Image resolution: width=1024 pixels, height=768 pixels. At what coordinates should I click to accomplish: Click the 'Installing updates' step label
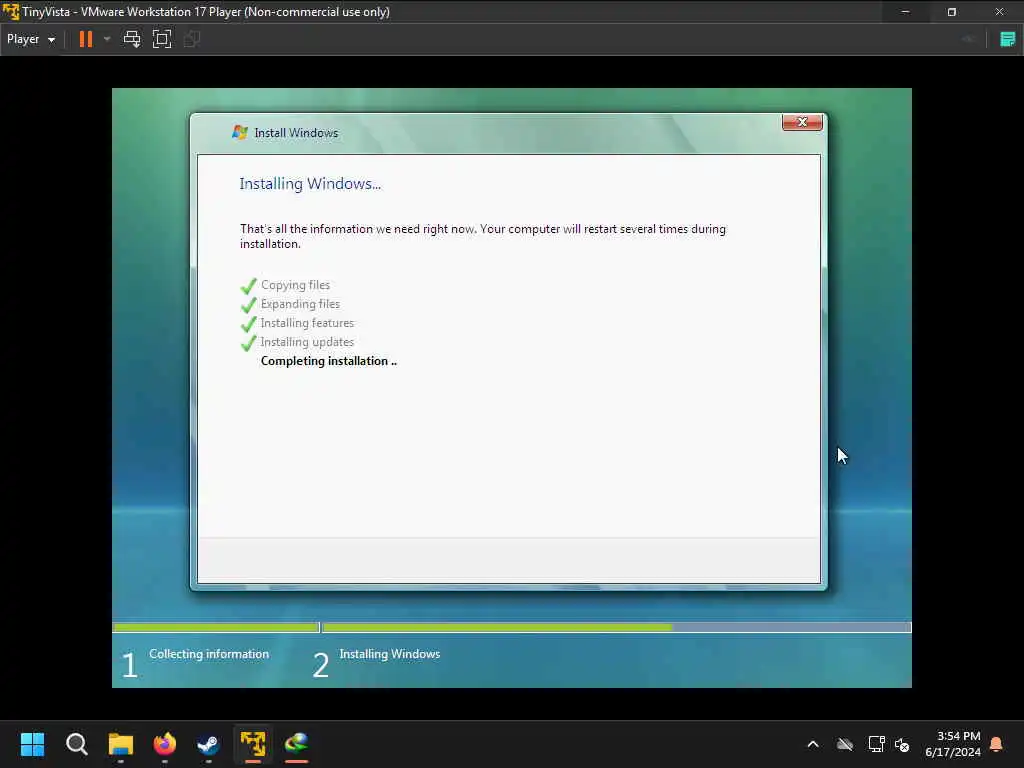point(307,342)
